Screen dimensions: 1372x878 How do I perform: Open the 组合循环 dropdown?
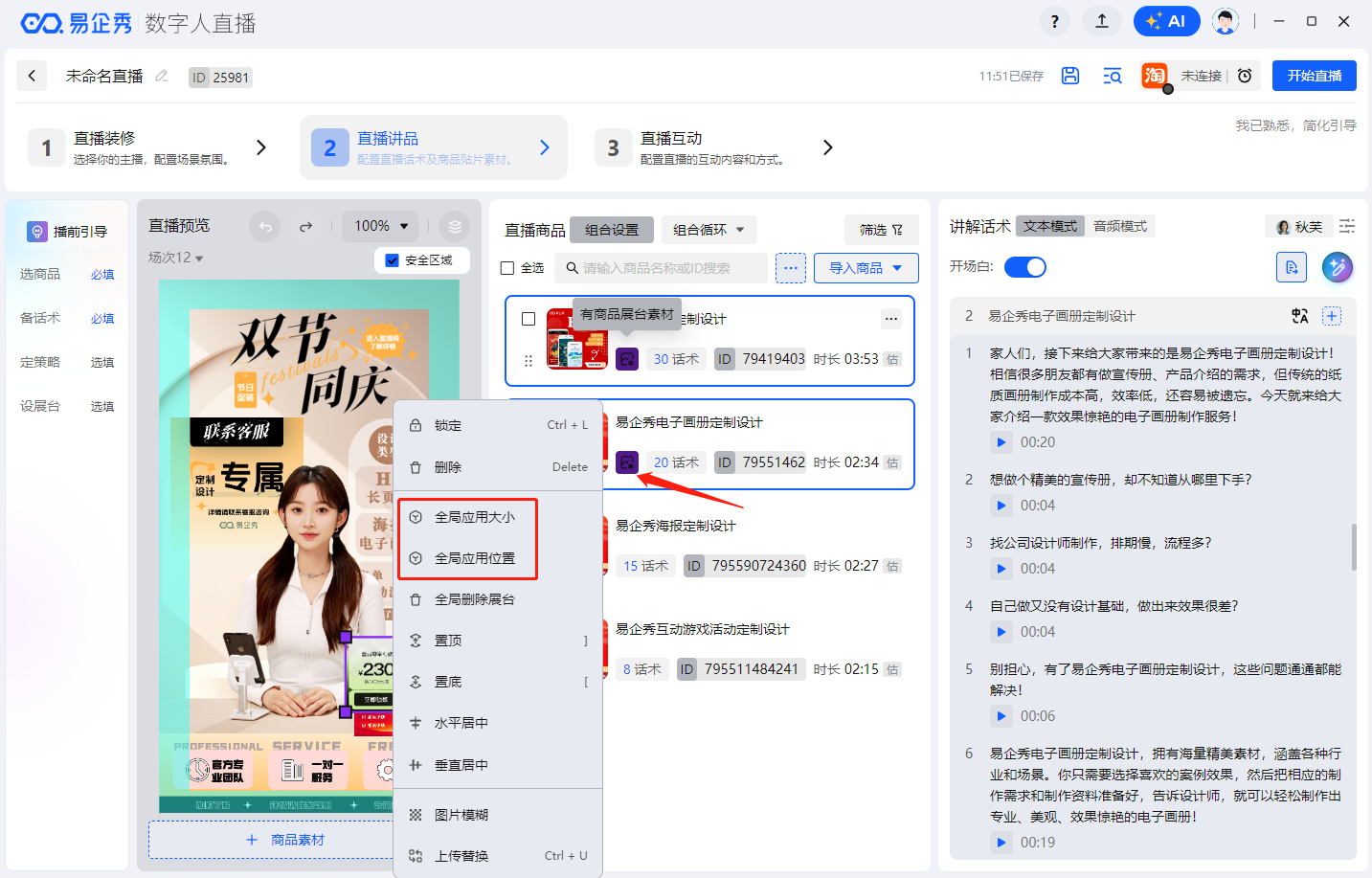tap(708, 230)
